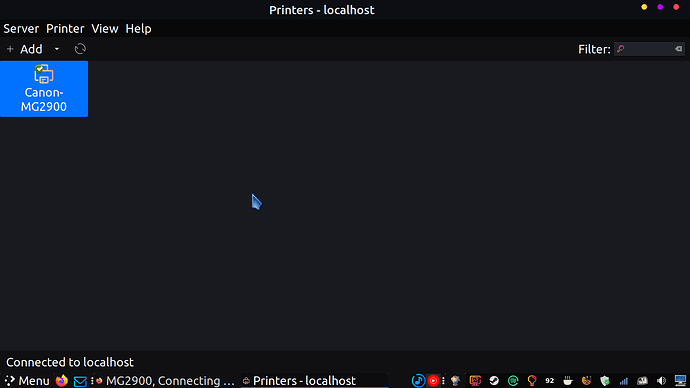
Task: Open the Printer menu
Action: click(x=65, y=29)
